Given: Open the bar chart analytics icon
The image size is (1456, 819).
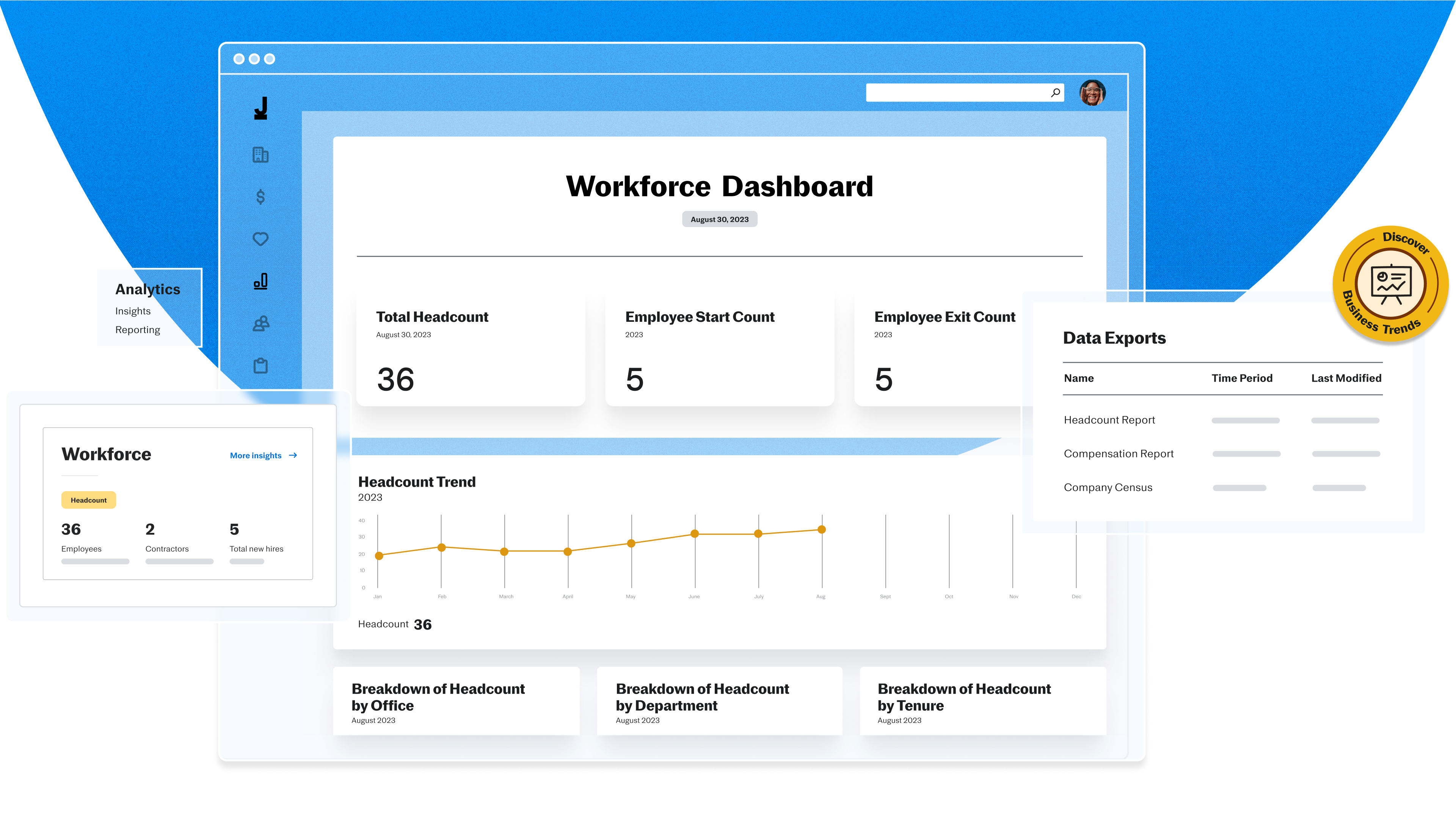Looking at the screenshot, I should click(260, 281).
